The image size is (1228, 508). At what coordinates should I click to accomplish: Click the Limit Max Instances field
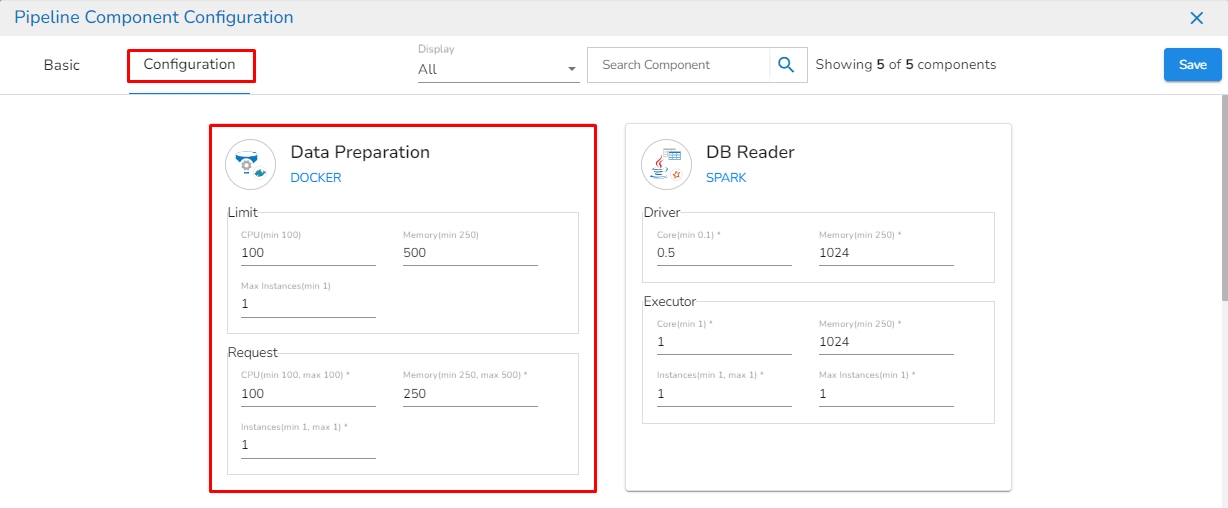click(308, 304)
